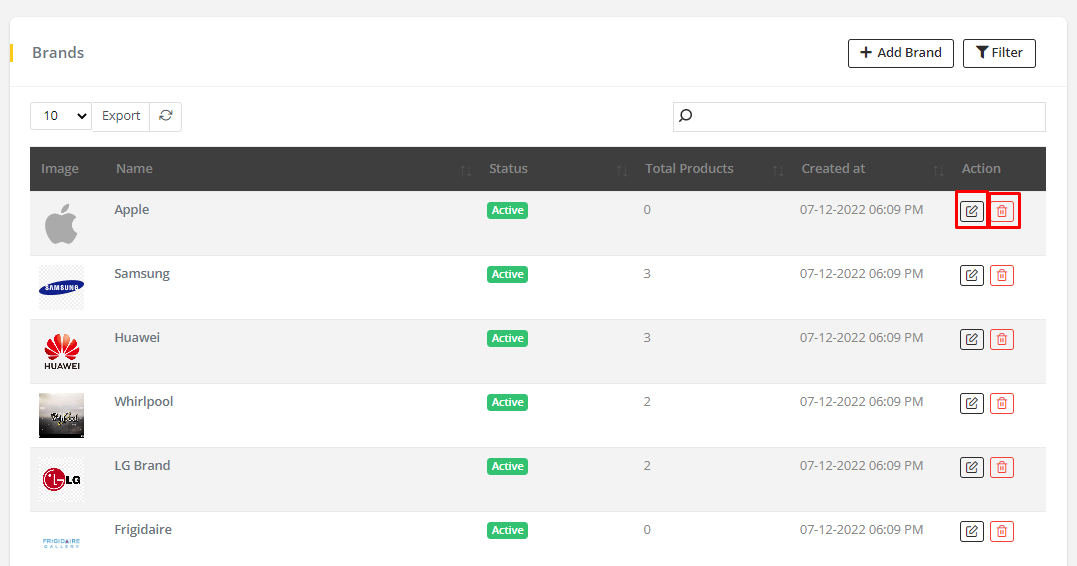This screenshot has height=566, width=1077.
Task: Click the Add Brand button
Action: [900, 53]
